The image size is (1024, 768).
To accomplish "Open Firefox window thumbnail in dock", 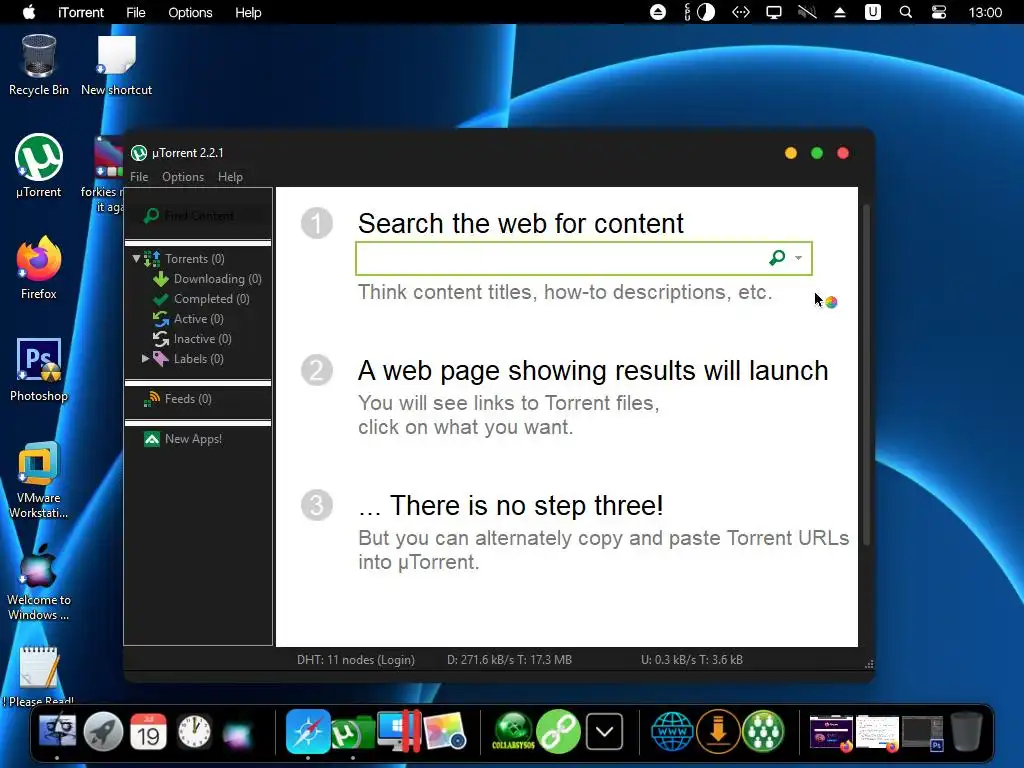I will (x=831, y=731).
